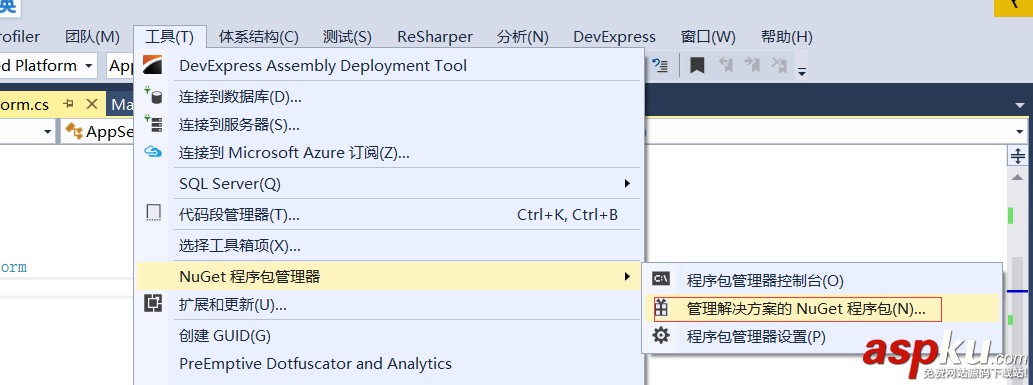Open the 帮助(H) menu

point(787,37)
